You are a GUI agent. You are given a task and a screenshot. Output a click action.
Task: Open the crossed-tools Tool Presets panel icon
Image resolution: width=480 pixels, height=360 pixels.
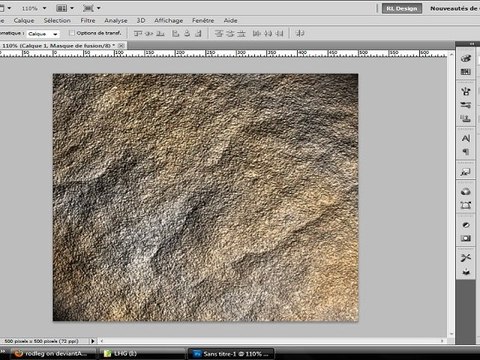pos(466,258)
